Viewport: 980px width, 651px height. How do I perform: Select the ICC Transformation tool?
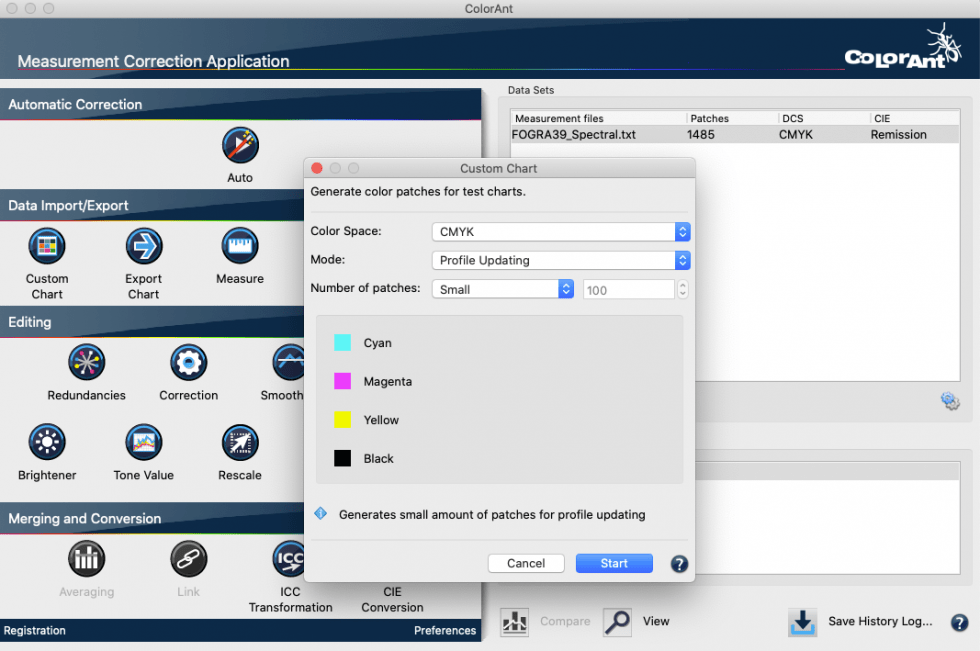click(290, 558)
